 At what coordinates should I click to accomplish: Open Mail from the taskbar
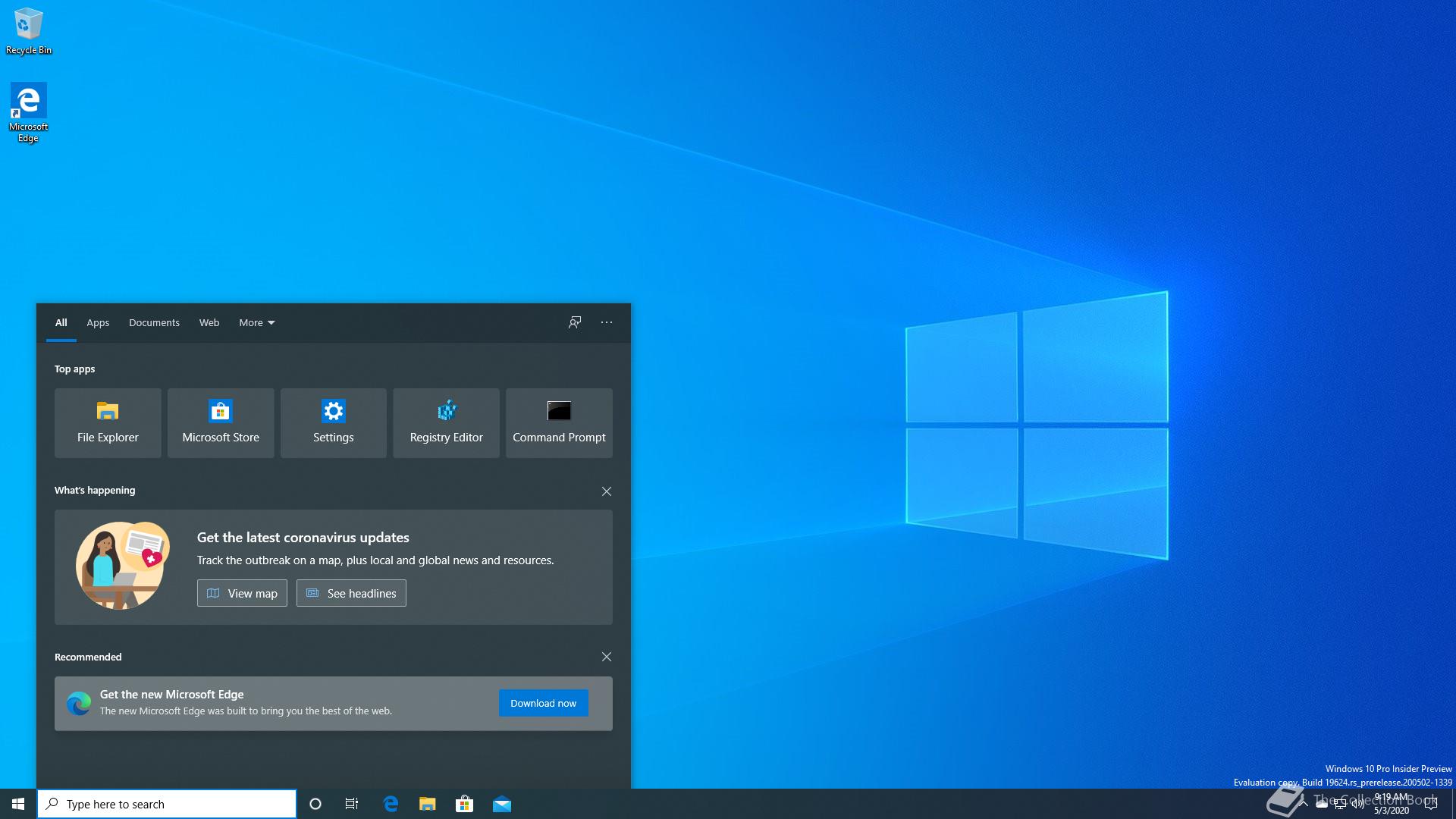point(502,804)
